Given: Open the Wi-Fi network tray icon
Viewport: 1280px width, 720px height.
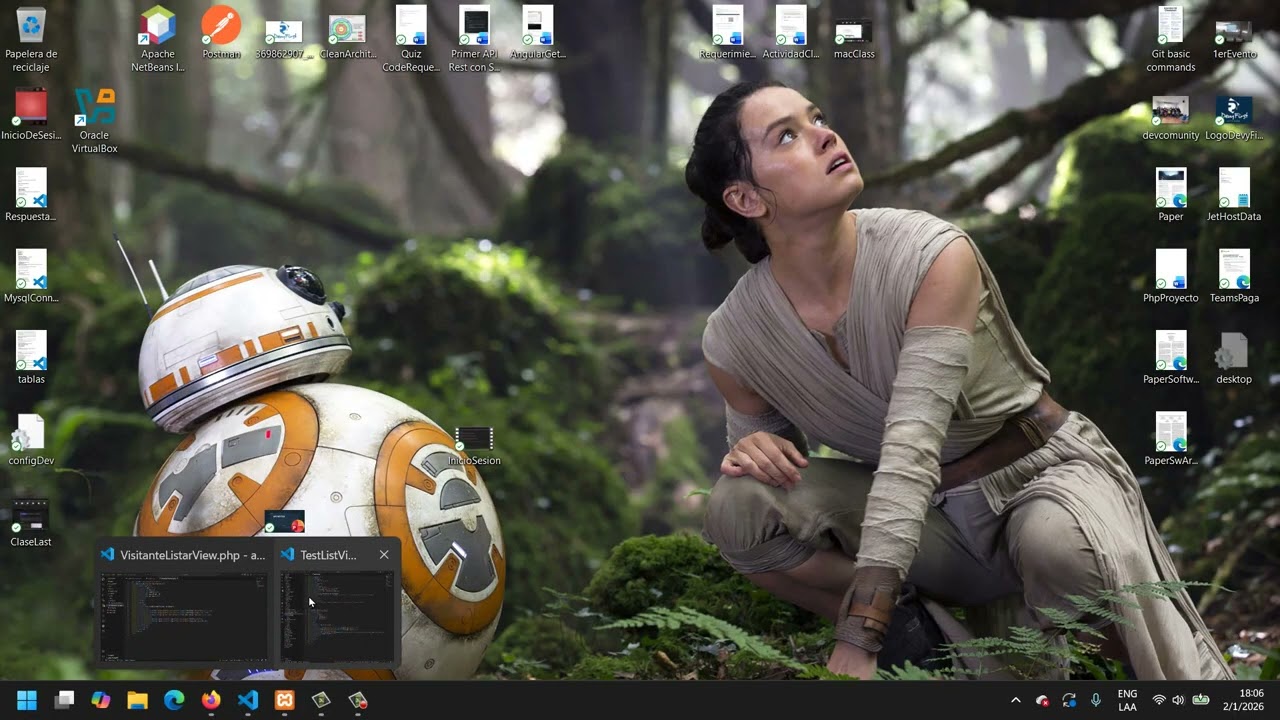Looking at the screenshot, I should pyautogui.click(x=1159, y=700).
